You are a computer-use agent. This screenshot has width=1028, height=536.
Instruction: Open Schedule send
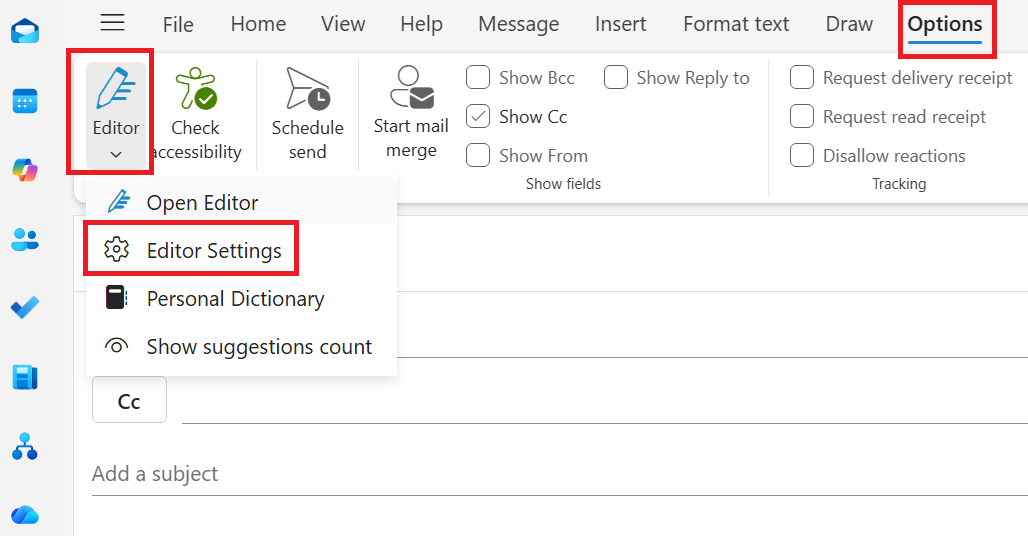coord(307,115)
